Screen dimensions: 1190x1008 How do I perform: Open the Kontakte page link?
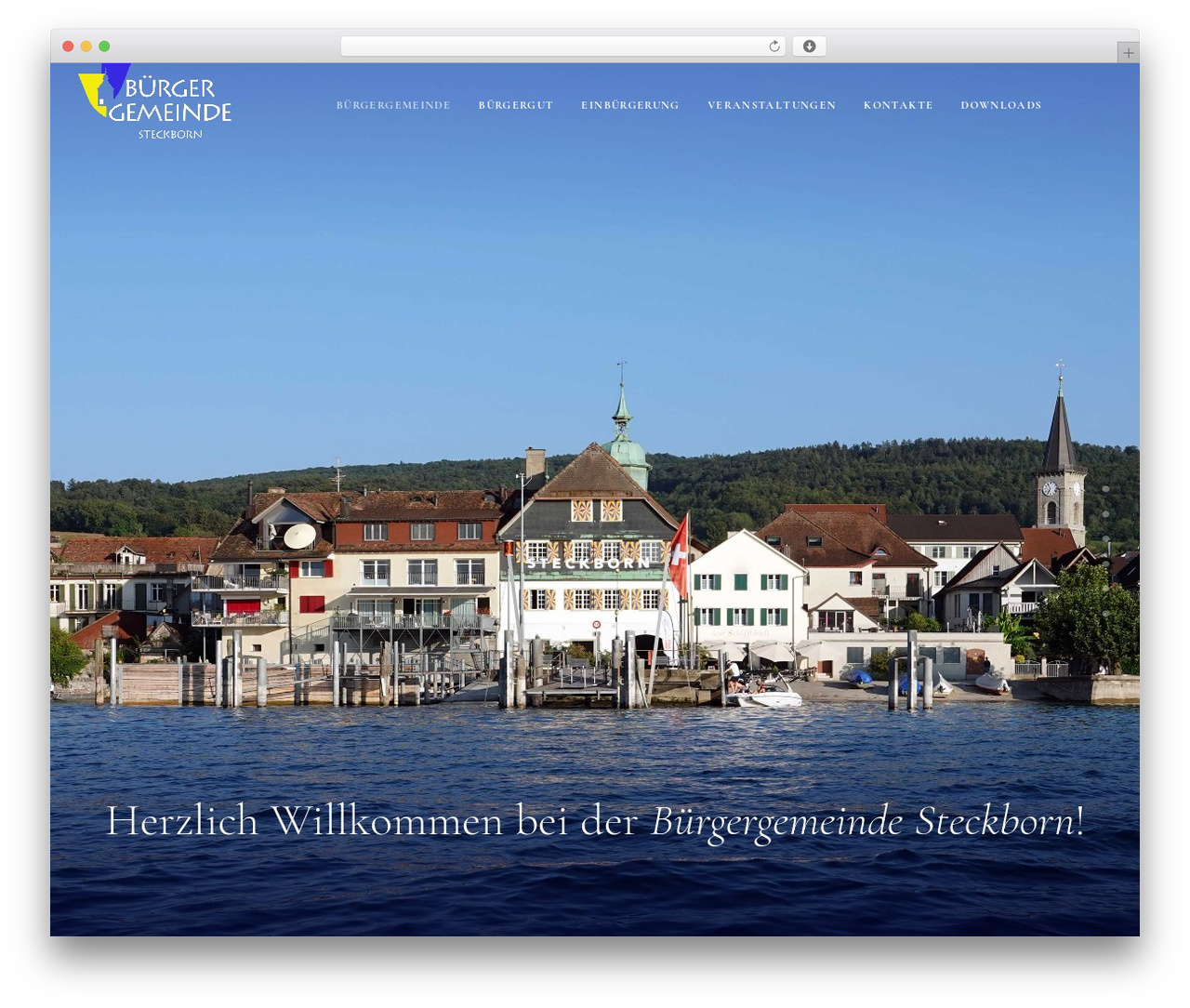(x=898, y=105)
